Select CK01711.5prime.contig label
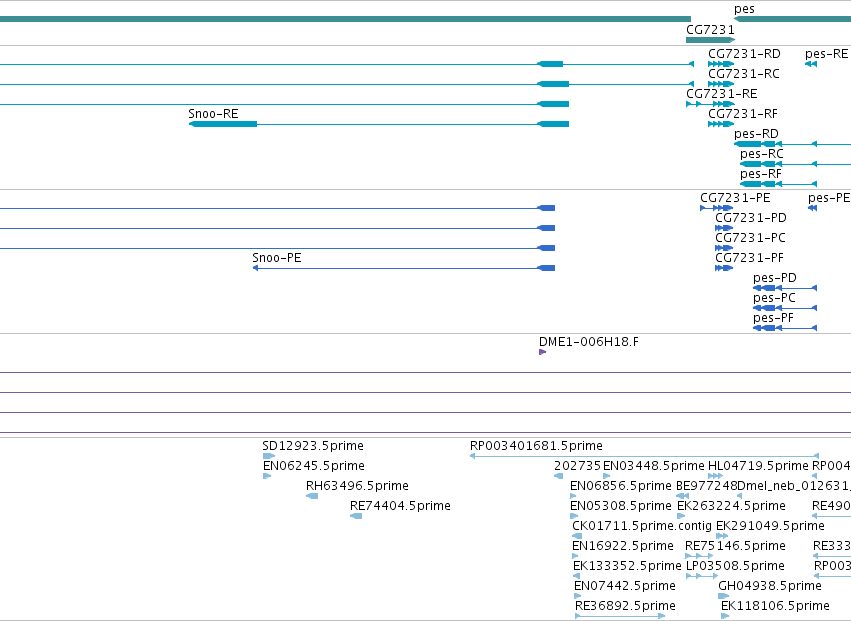The image size is (851, 621). (642, 526)
